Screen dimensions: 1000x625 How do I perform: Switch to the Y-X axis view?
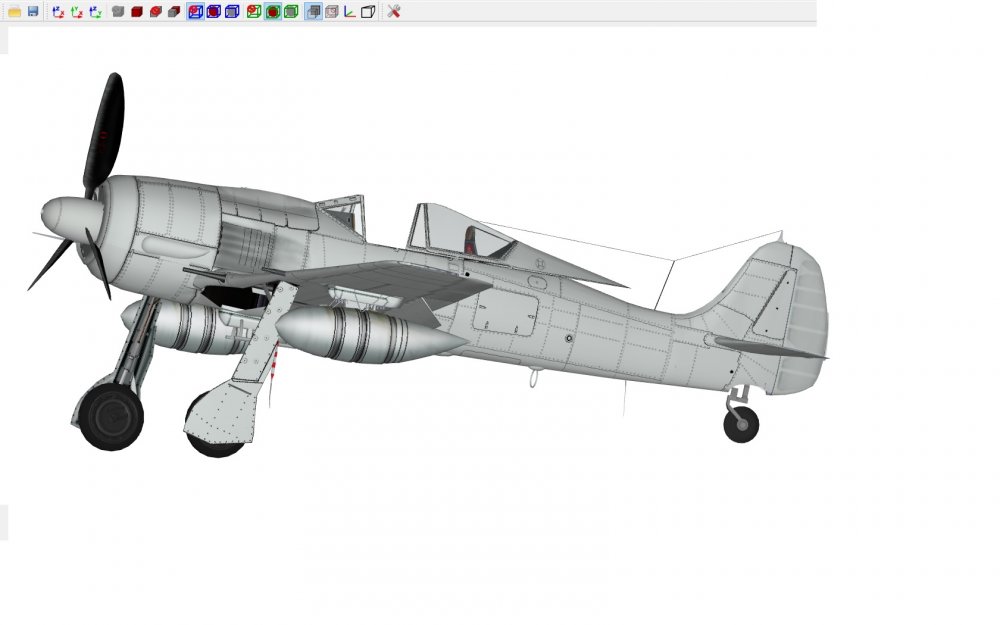77,11
